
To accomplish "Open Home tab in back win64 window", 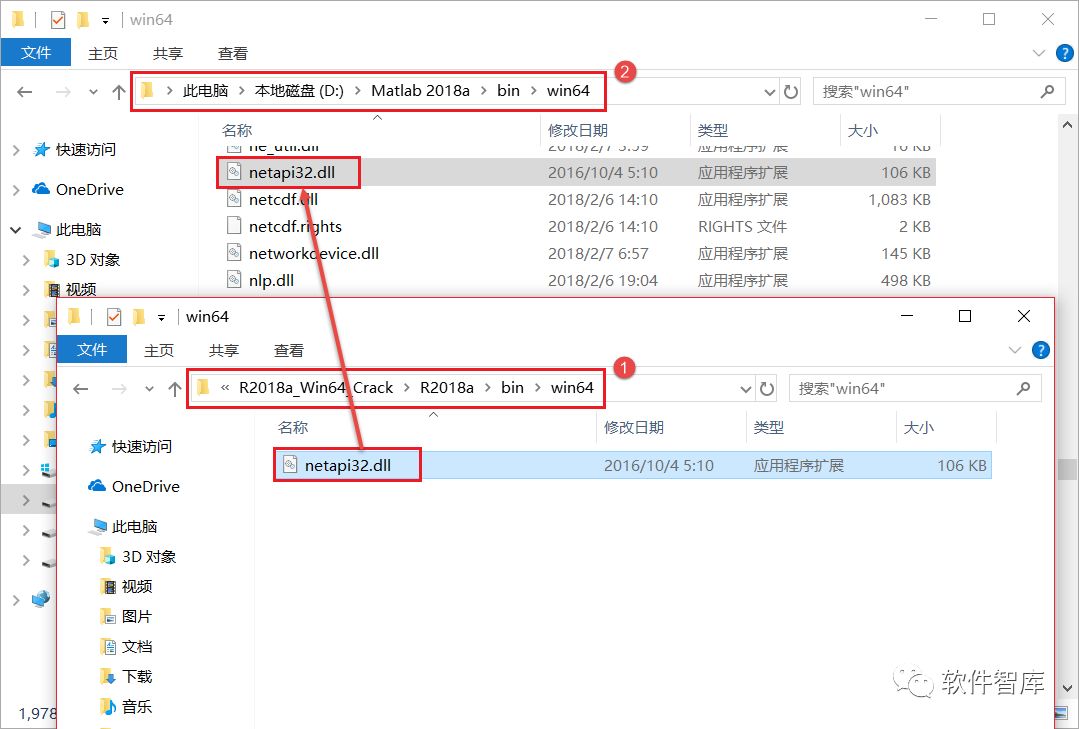I will [x=103, y=54].
